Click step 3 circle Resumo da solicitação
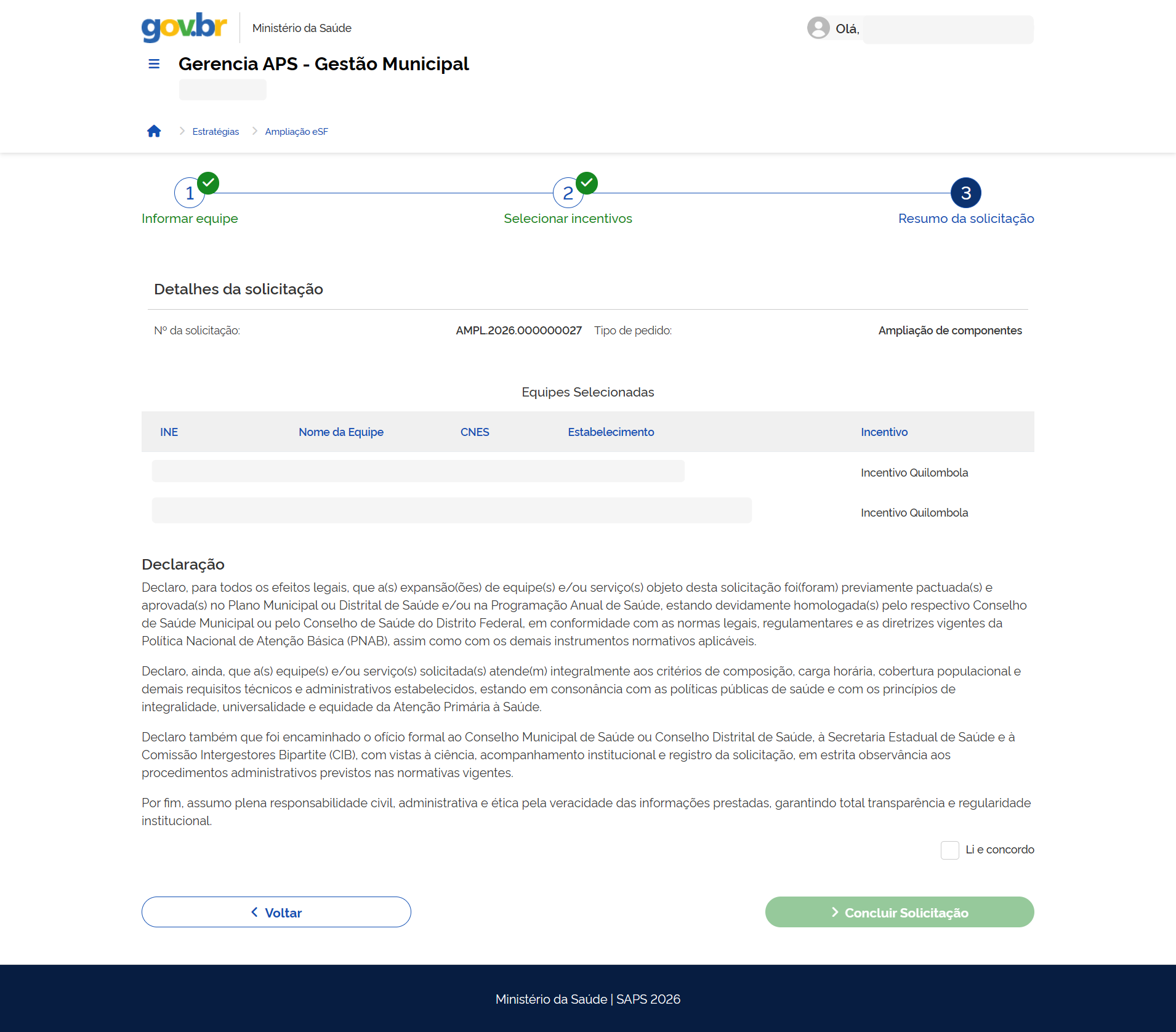1176x1032 pixels. coord(965,193)
